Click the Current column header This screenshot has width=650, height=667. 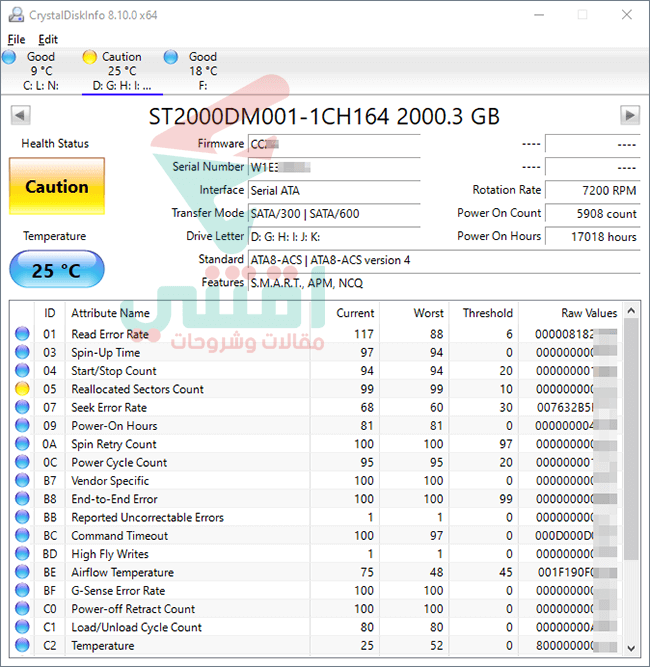pos(345,313)
